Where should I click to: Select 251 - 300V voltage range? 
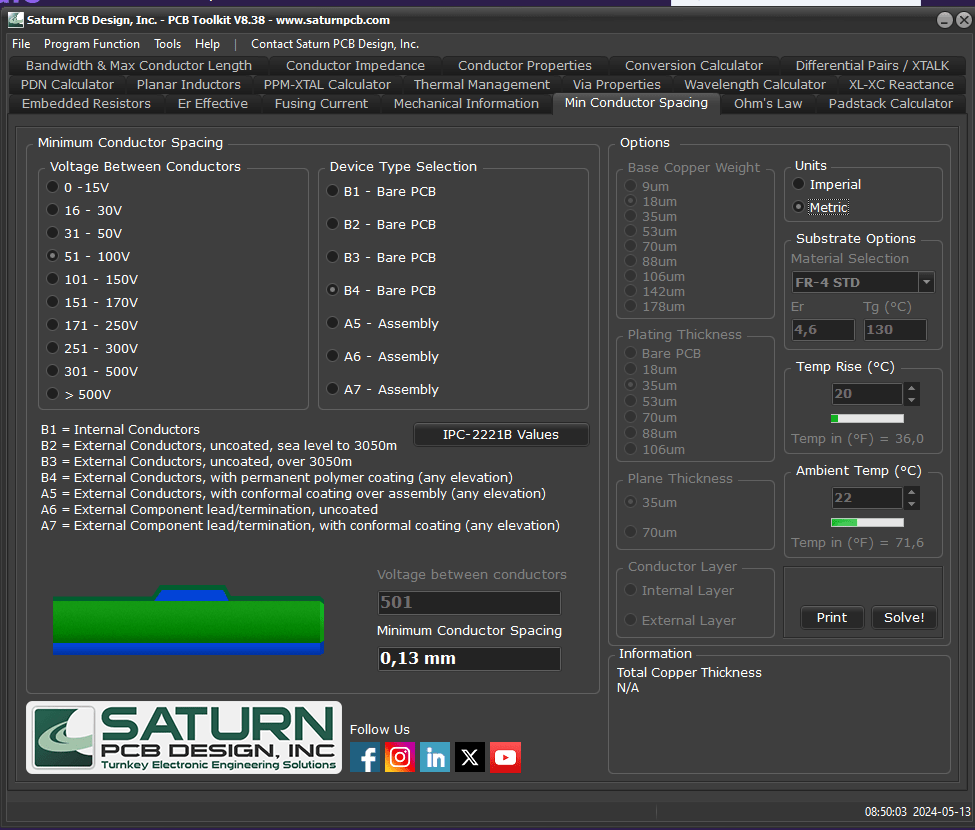93,348
